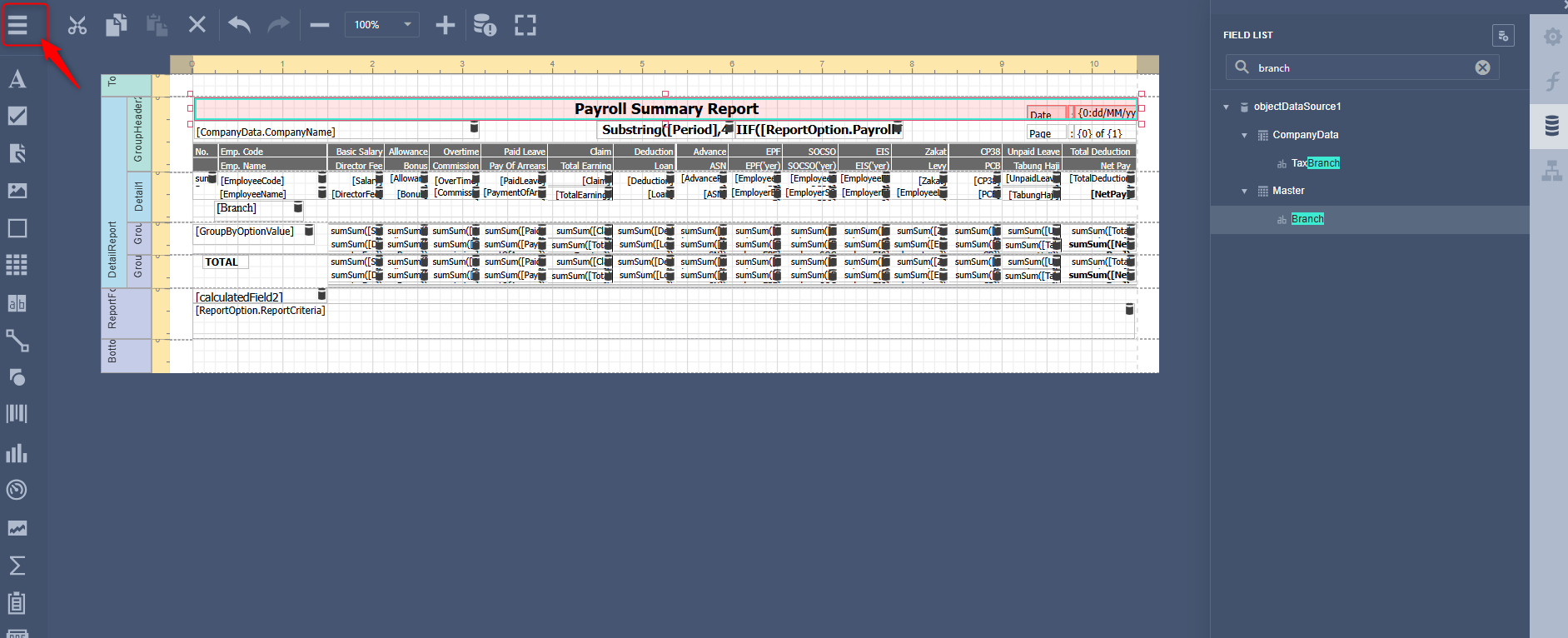1568x638 pixels.
Task: Click the Cut scissors icon
Action: (77, 25)
